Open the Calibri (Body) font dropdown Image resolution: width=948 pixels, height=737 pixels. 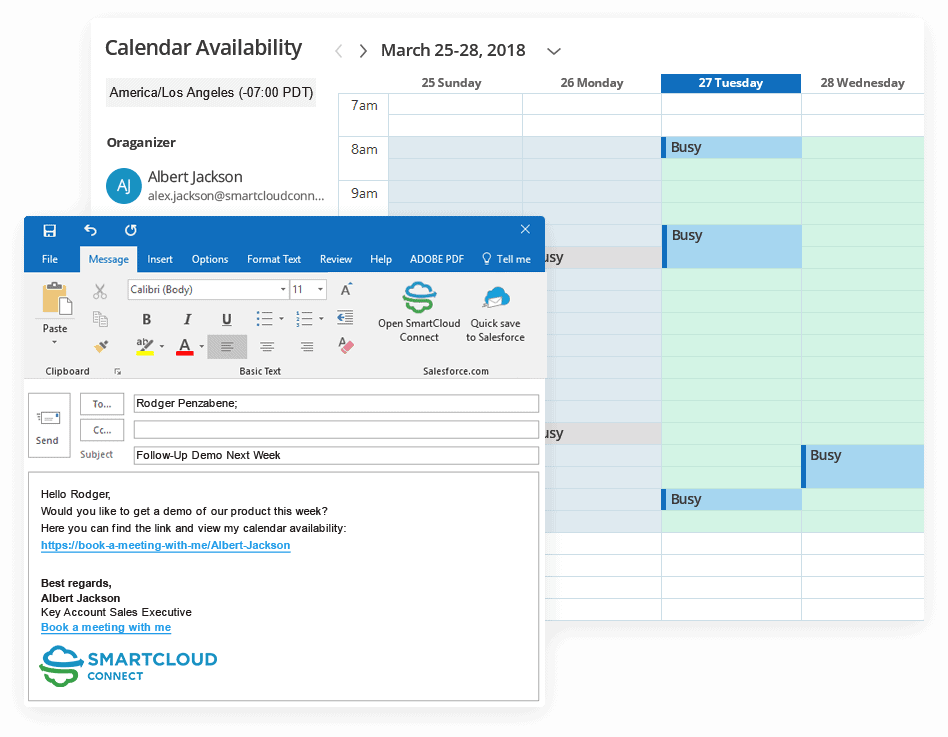(x=282, y=290)
